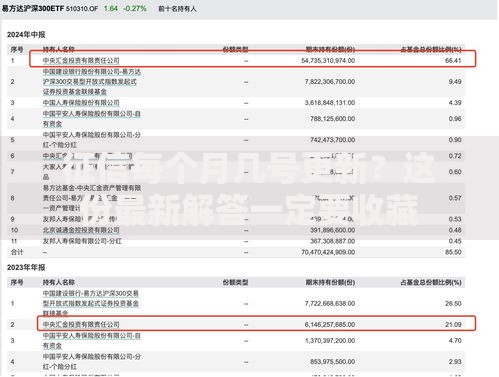Select ratio value 2.93

point(455,362)
